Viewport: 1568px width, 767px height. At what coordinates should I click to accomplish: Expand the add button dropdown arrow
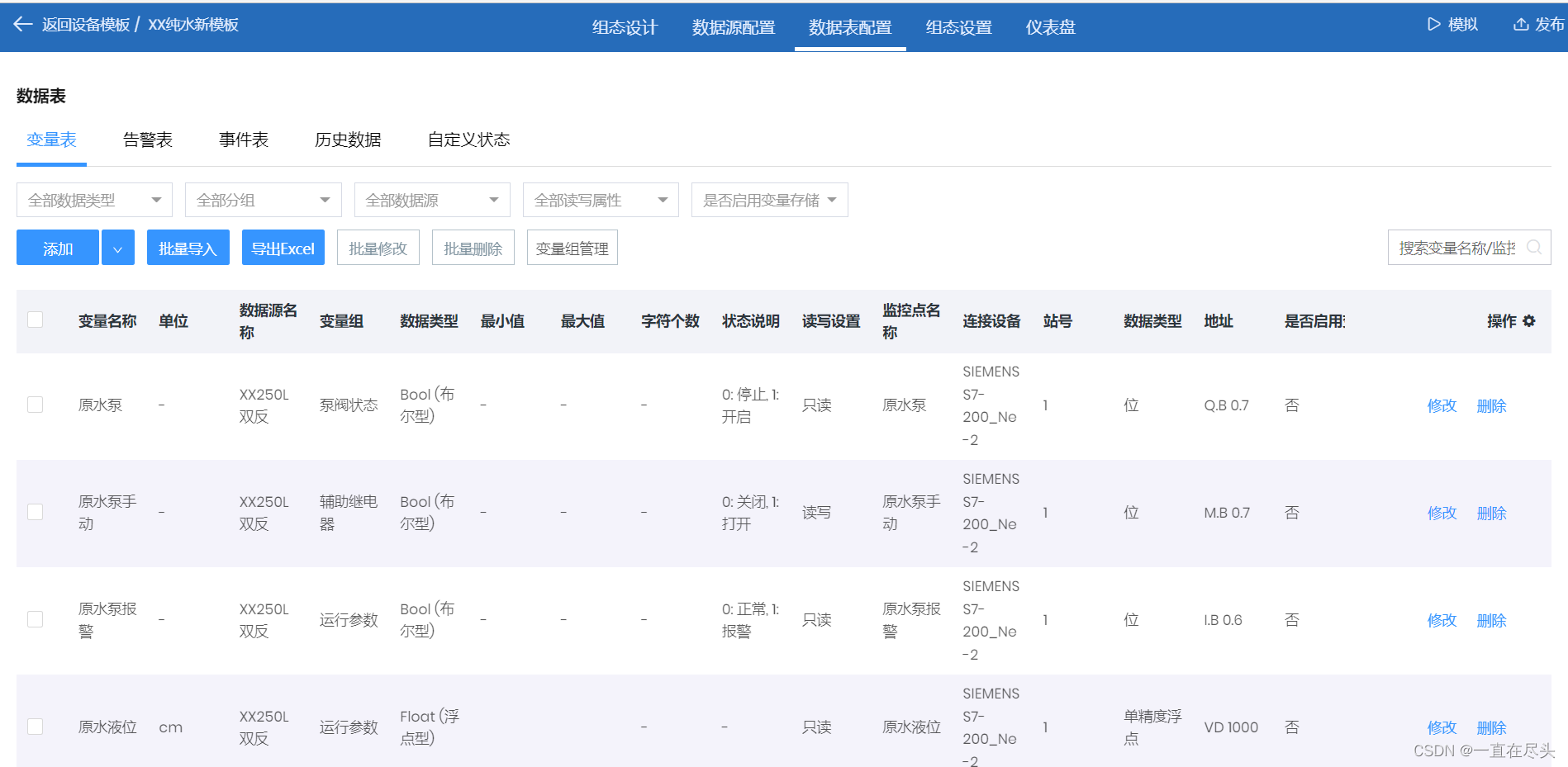pyautogui.click(x=118, y=248)
